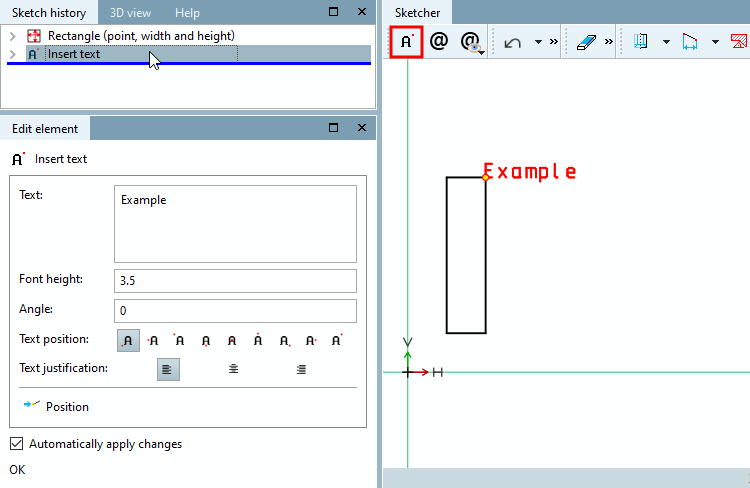Uncheck Automatically apply changes
Viewport: 750px width, 488px height.
pyautogui.click(x=17, y=444)
